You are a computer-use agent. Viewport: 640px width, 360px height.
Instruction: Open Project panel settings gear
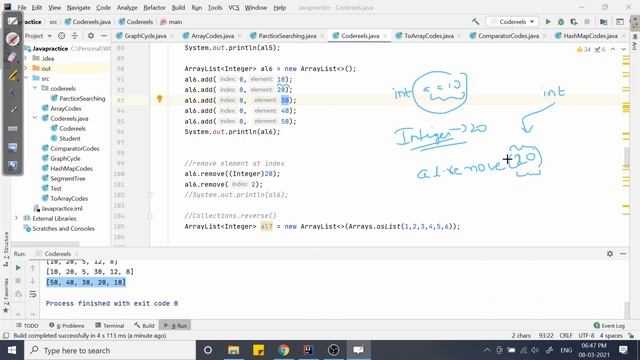[91, 36]
